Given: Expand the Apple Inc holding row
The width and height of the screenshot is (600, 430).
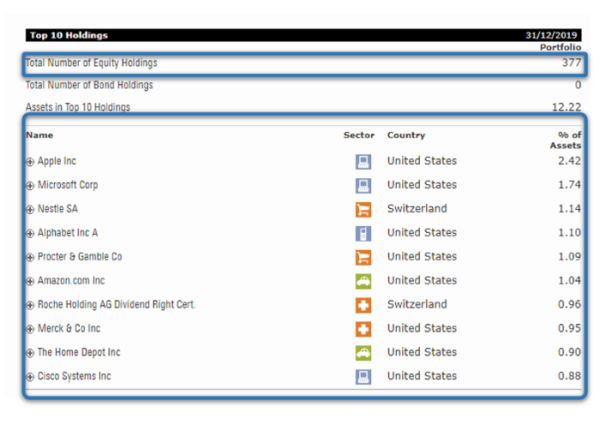Looking at the screenshot, I should (x=30, y=162).
